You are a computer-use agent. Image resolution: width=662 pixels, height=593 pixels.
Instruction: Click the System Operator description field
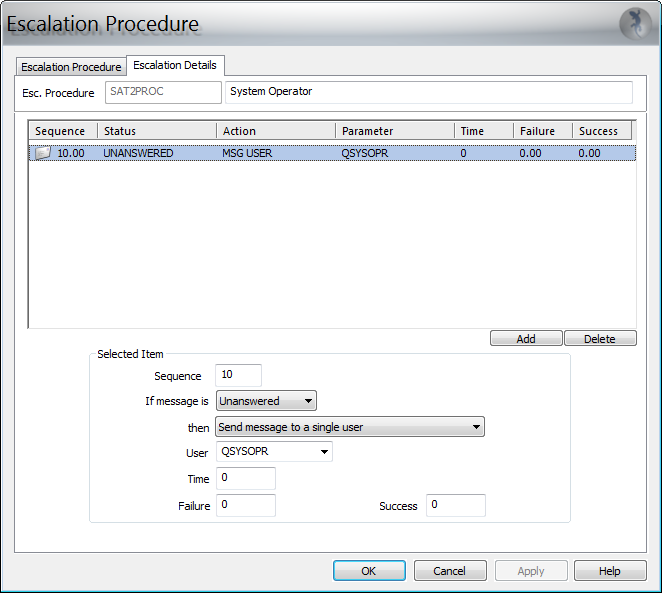[429, 92]
